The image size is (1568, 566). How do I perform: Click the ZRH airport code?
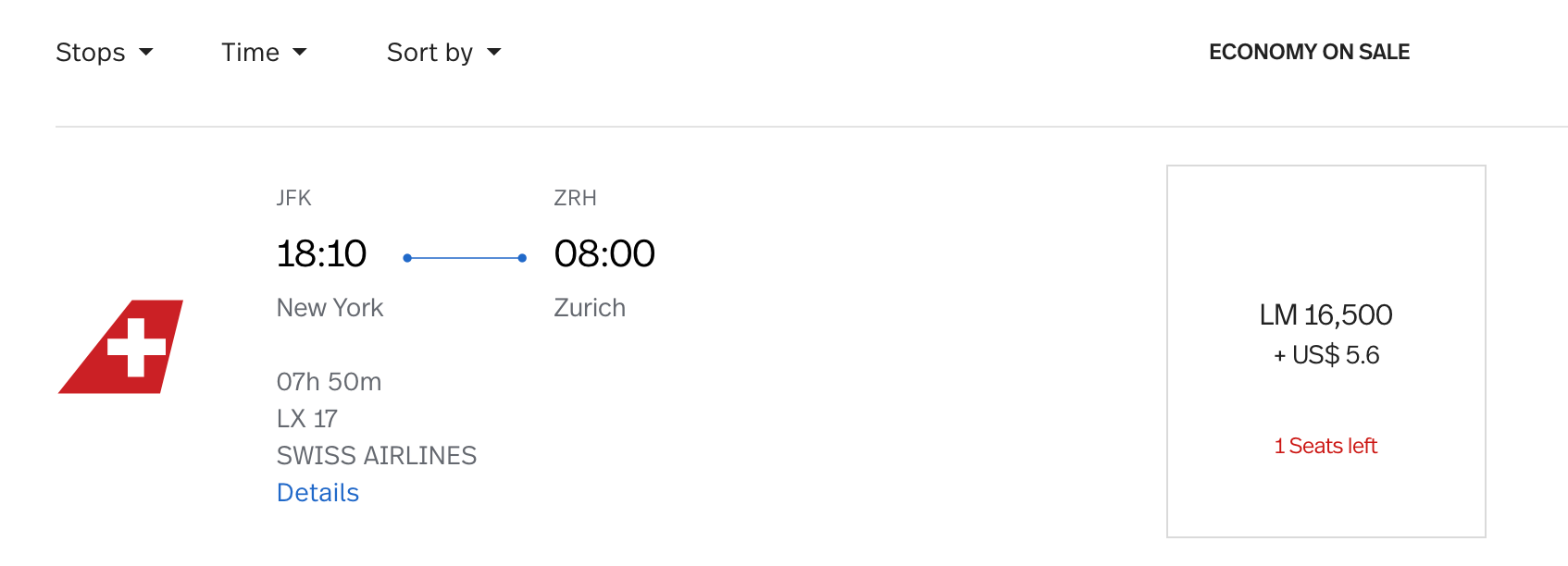(x=575, y=198)
